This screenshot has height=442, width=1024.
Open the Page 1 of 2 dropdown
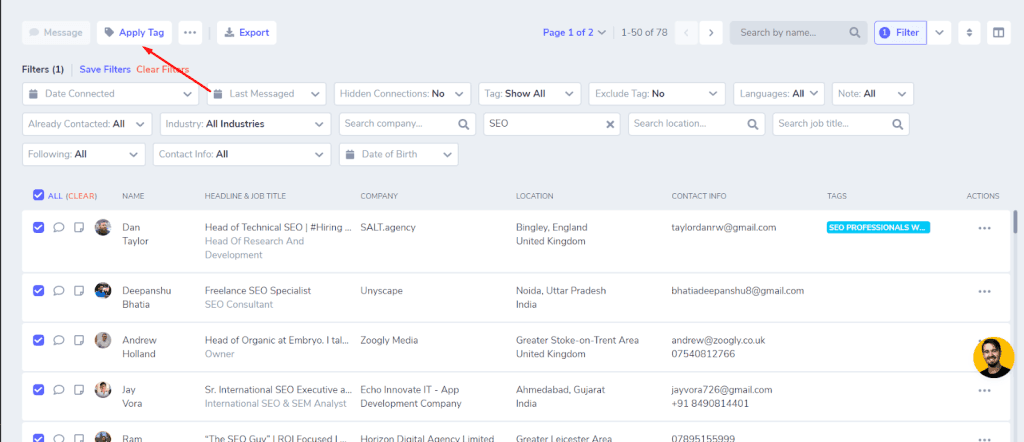click(574, 33)
